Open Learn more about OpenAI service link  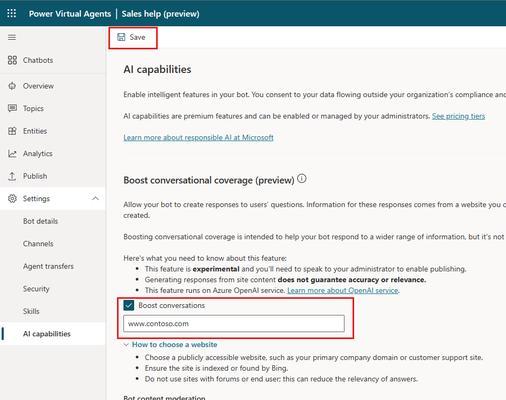pyautogui.click(x=343, y=290)
